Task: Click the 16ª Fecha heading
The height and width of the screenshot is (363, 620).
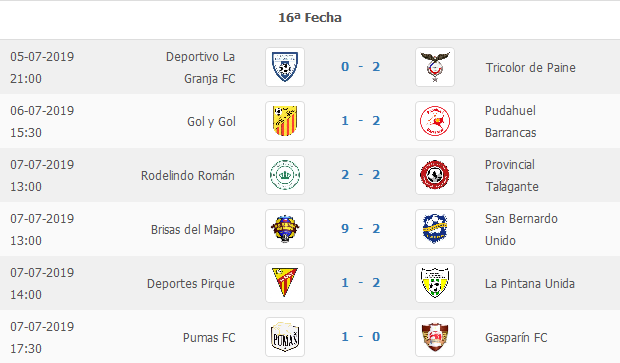Action: (310, 18)
